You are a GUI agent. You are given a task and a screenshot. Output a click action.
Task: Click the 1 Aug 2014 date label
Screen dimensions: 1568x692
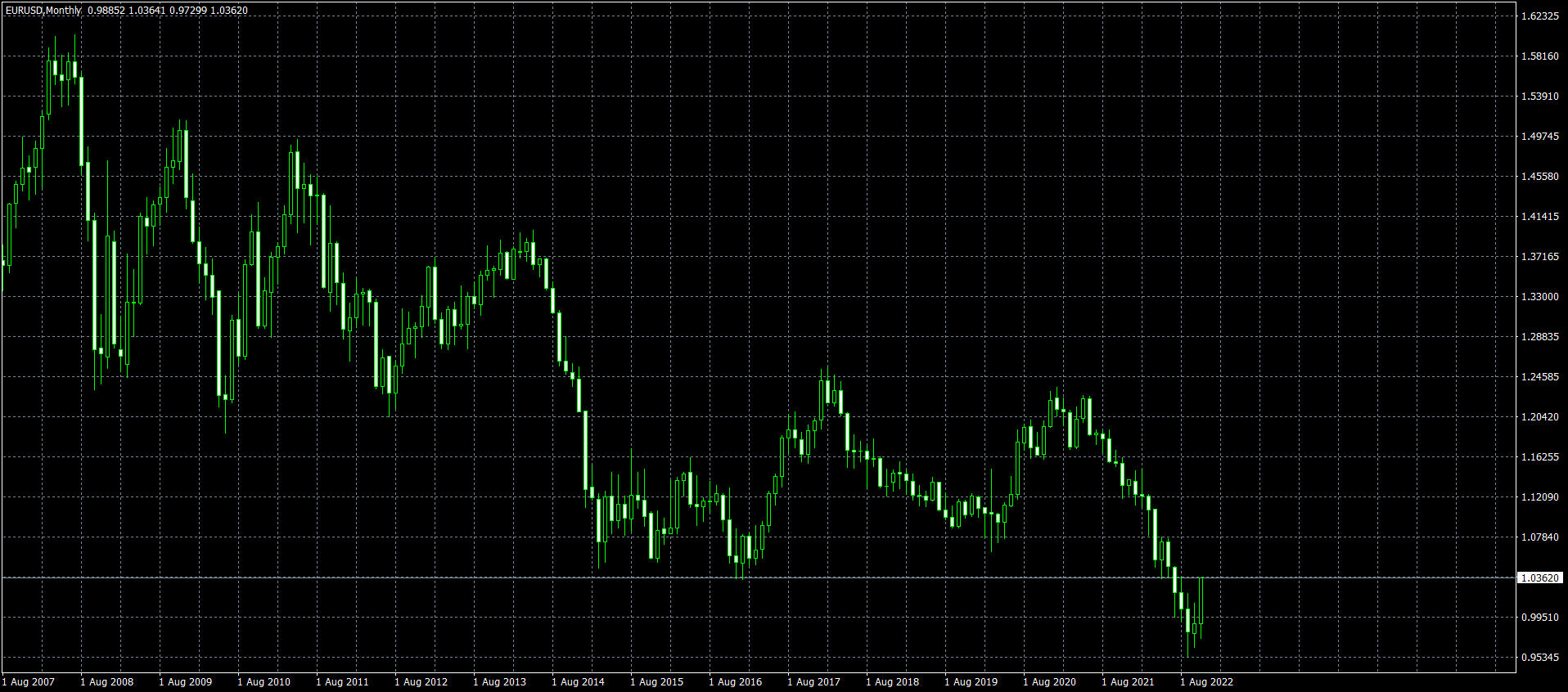(x=579, y=682)
